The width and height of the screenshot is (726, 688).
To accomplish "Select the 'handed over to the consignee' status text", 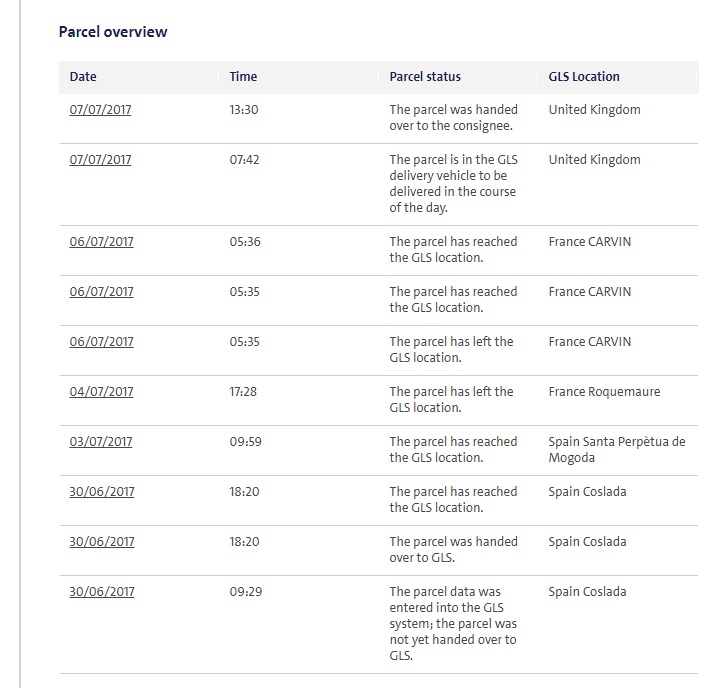I will click(x=453, y=118).
